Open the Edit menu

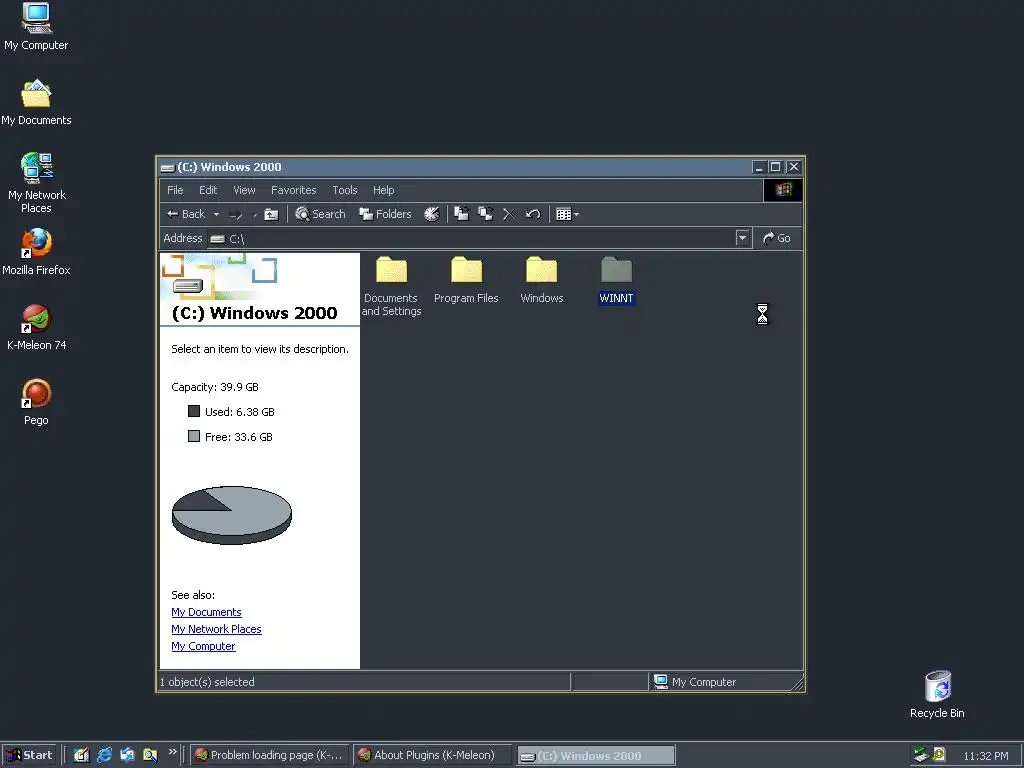click(208, 190)
